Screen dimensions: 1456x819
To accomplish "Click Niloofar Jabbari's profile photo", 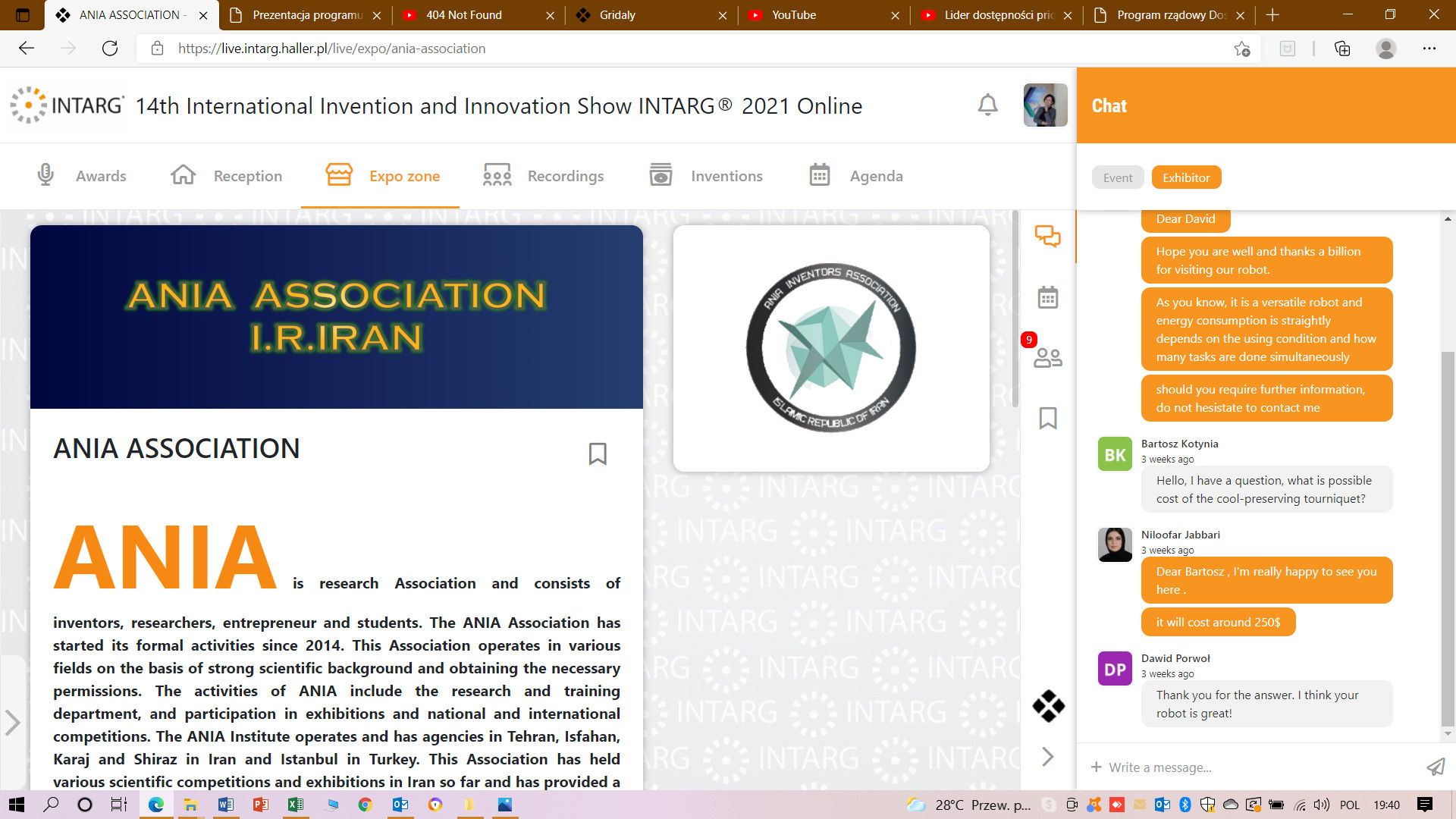I will click(1115, 544).
